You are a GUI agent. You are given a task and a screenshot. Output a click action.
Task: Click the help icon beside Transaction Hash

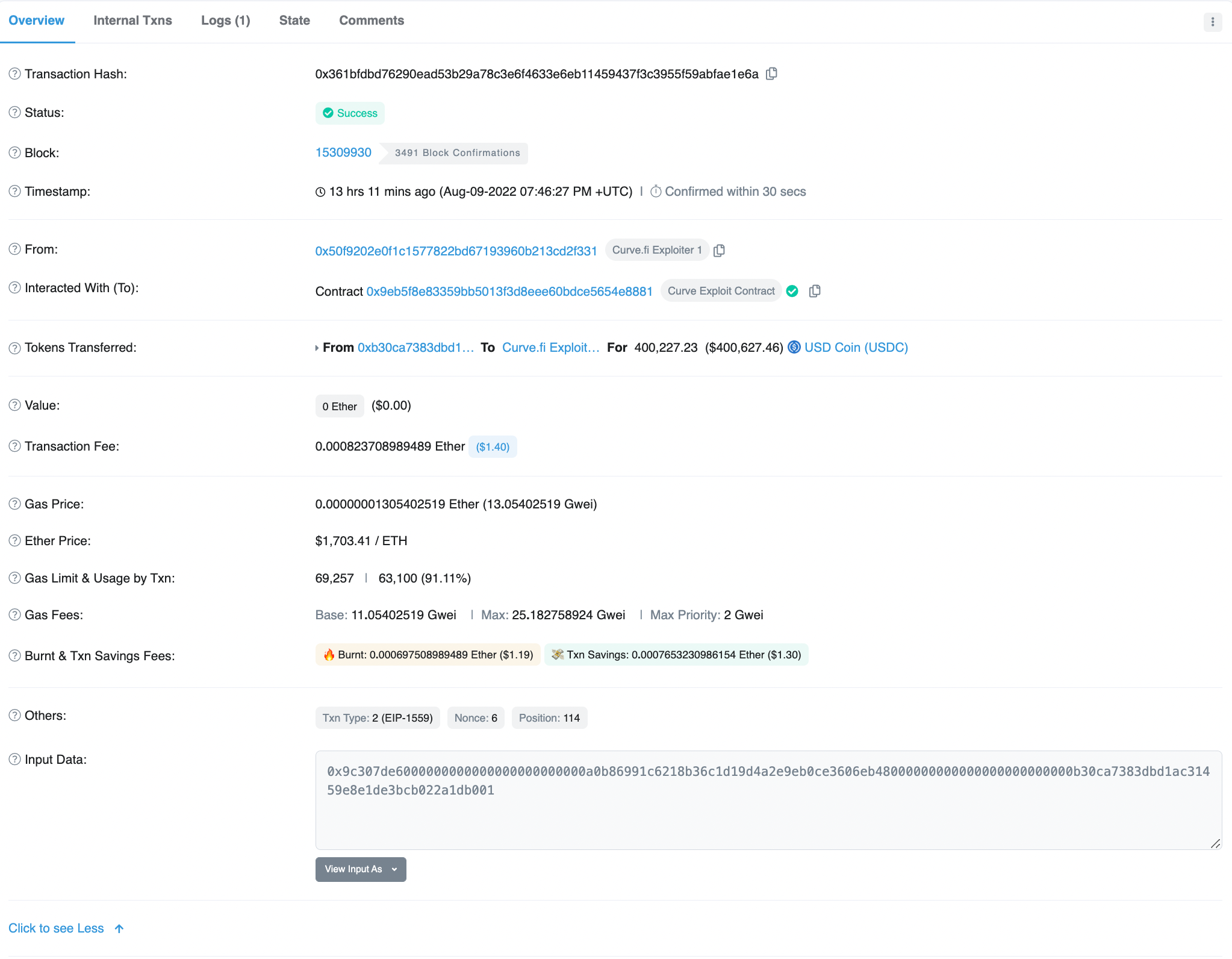[14, 74]
